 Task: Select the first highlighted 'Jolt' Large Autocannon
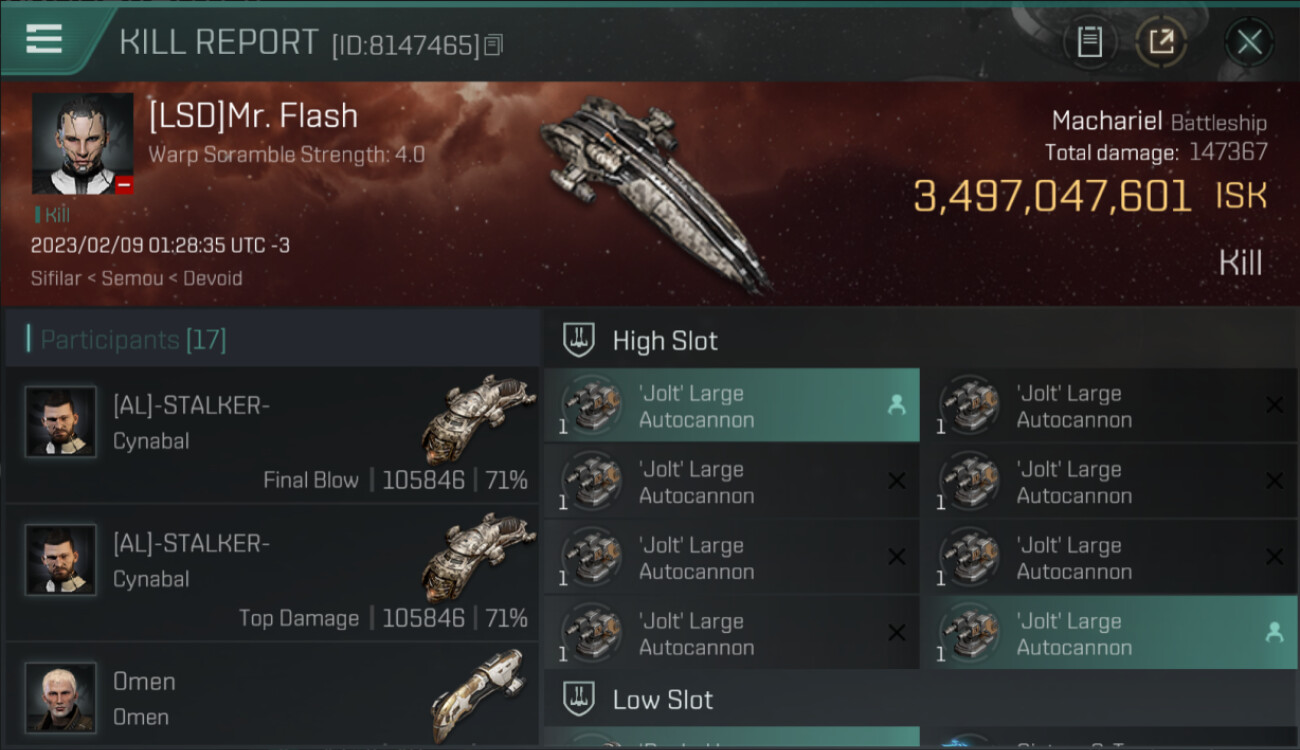[x=731, y=406]
